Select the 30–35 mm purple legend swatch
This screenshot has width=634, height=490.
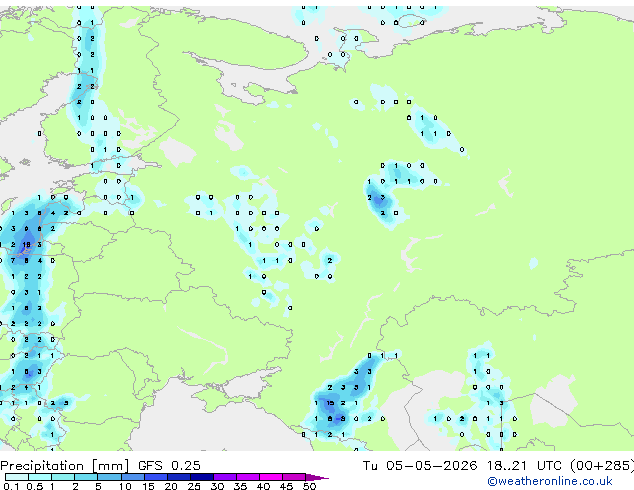(x=225, y=477)
